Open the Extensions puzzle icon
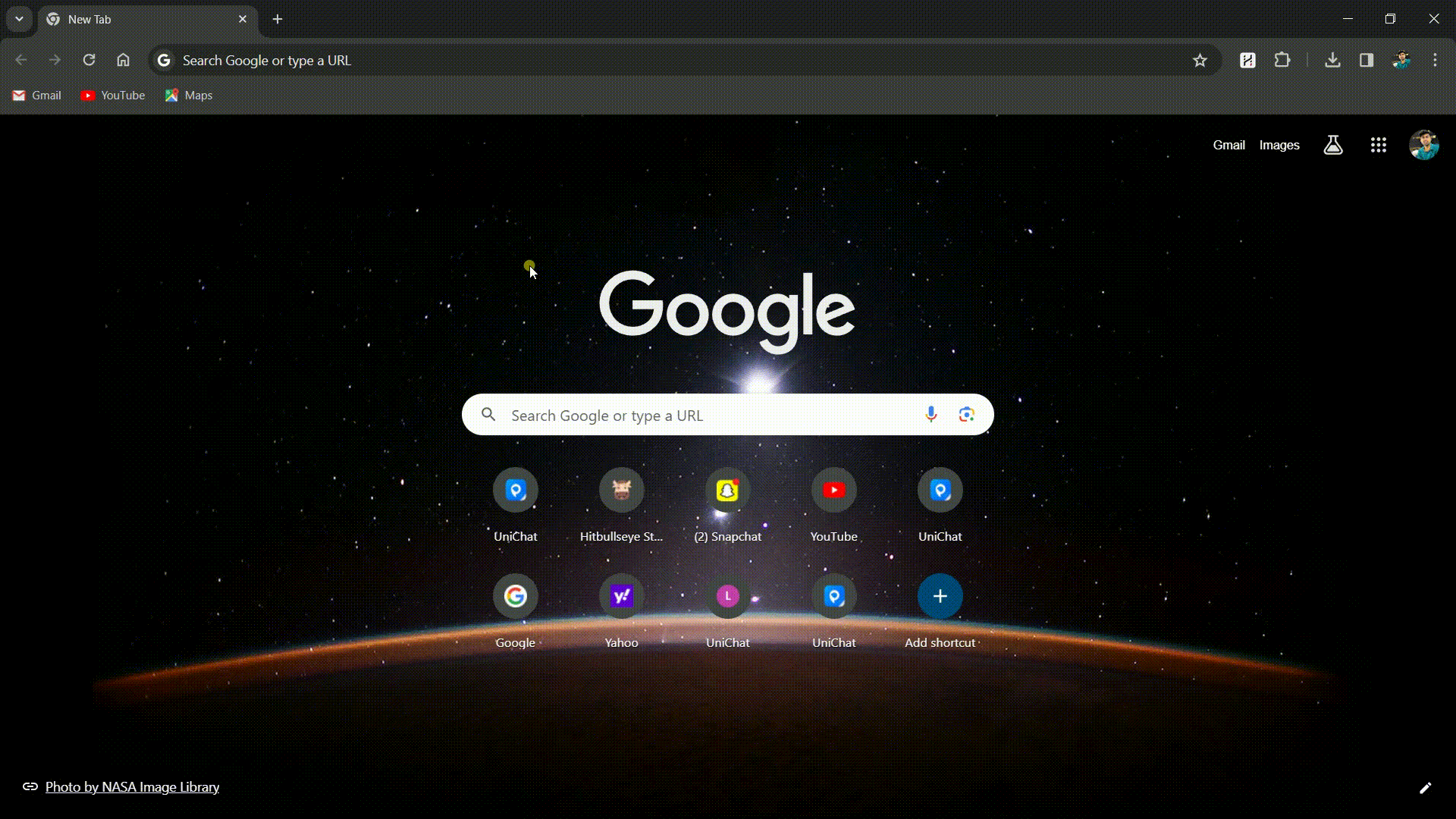The width and height of the screenshot is (1456, 819). (1282, 61)
